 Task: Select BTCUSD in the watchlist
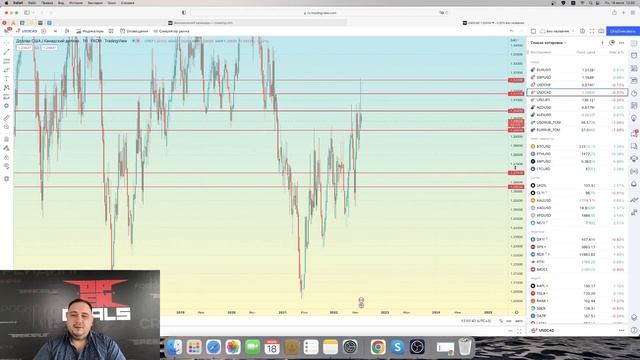tap(577, 146)
